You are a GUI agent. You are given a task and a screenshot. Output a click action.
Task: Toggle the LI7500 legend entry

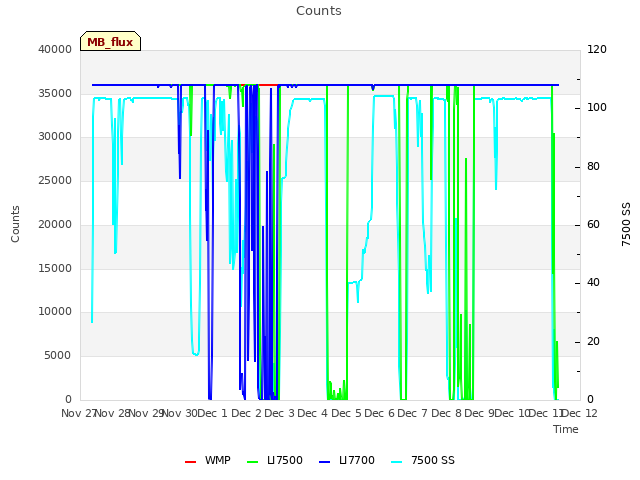click(x=275, y=460)
